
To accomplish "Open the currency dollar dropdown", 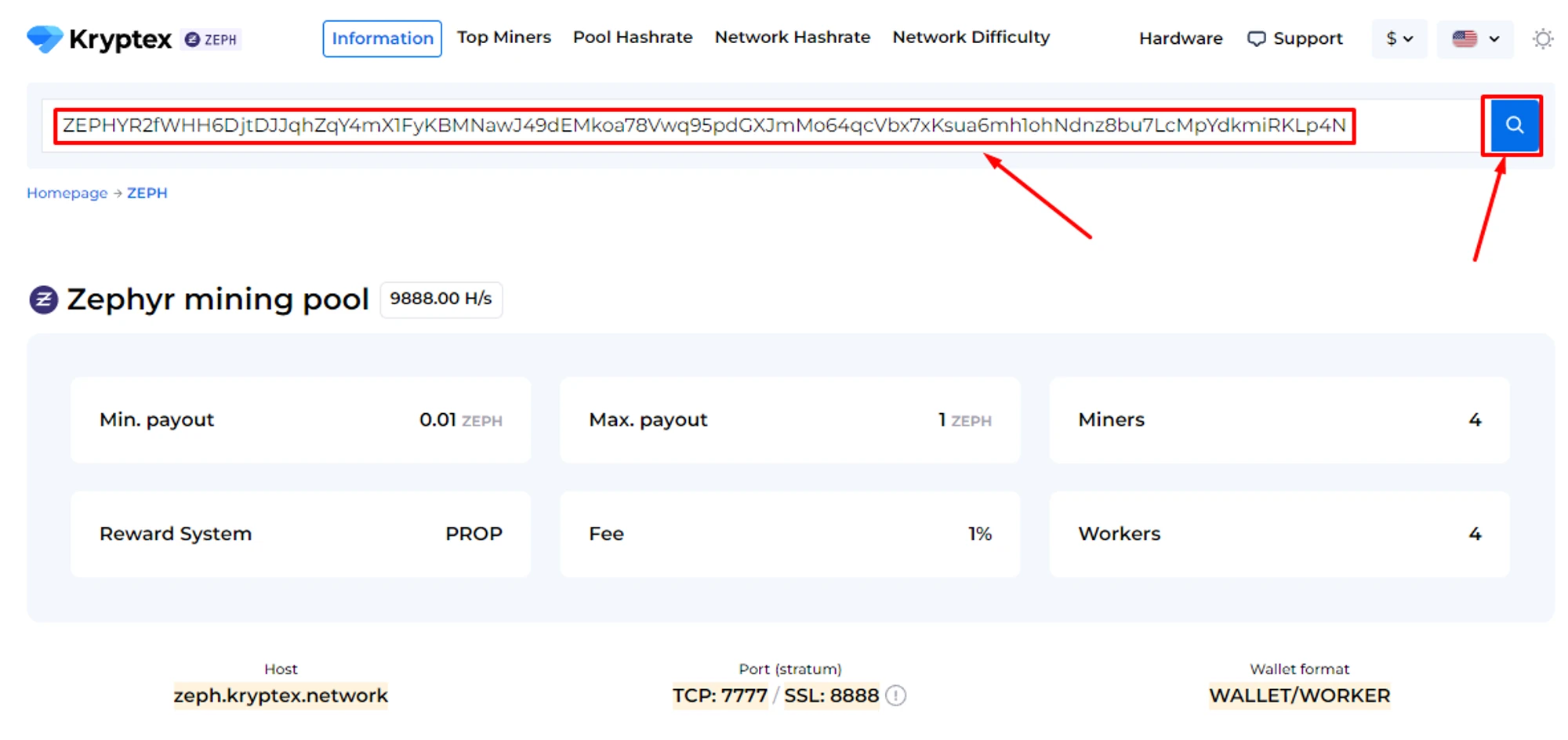I will click(1399, 38).
